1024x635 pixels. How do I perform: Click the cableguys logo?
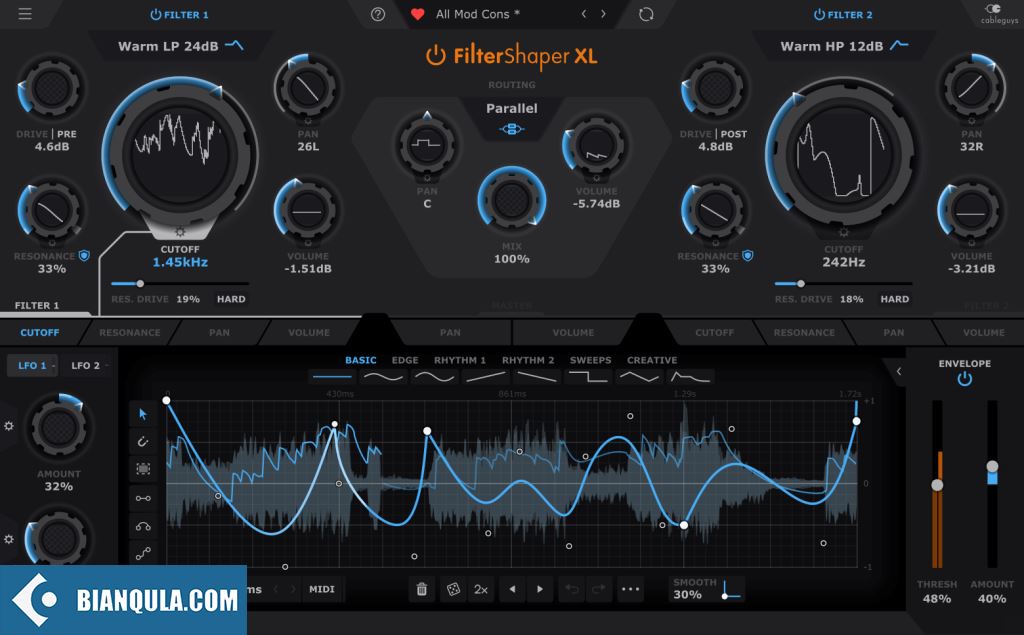pos(999,14)
